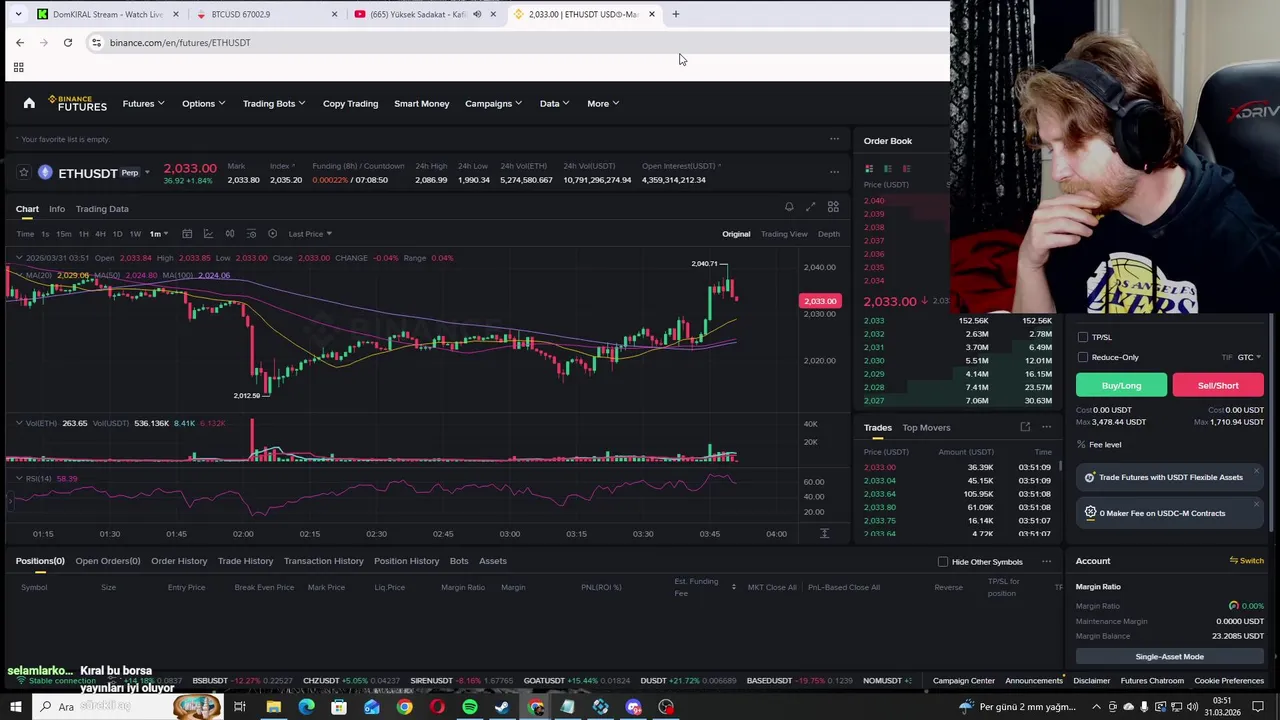Click the Single-Asset Mode button
The width and height of the screenshot is (1280, 720).
point(1170,657)
